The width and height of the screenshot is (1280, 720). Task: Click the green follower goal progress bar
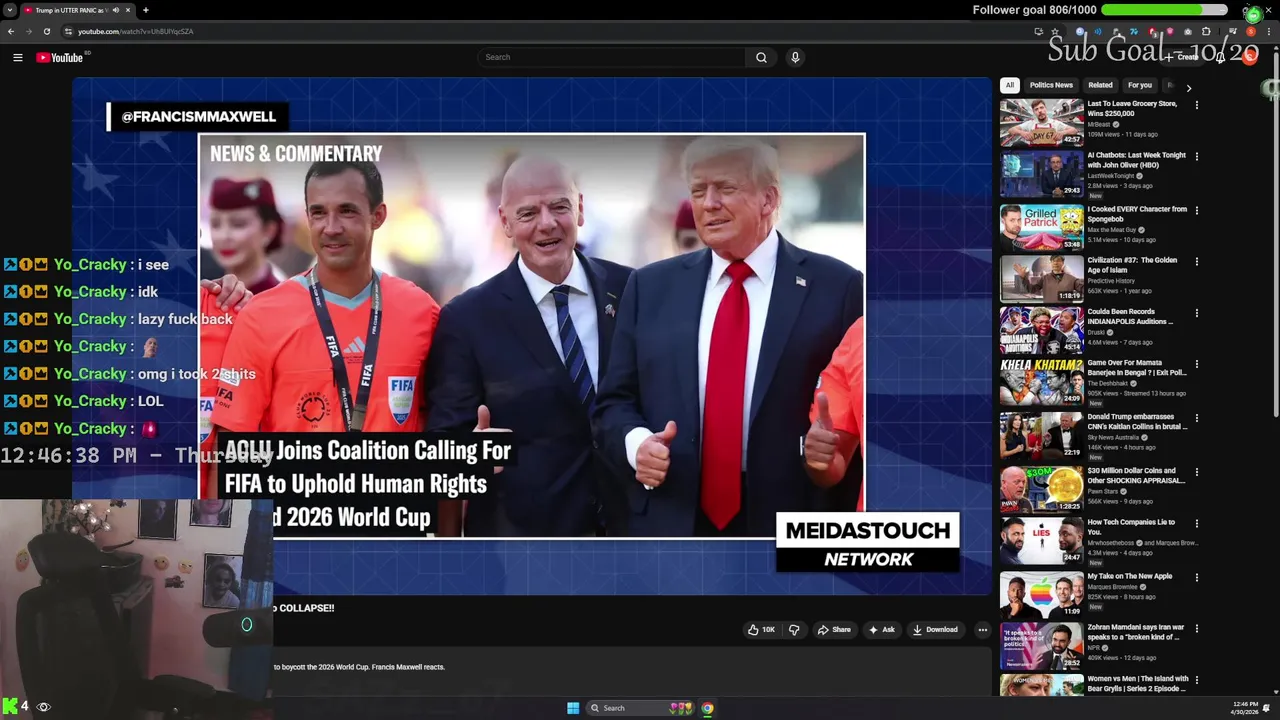point(1164,10)
